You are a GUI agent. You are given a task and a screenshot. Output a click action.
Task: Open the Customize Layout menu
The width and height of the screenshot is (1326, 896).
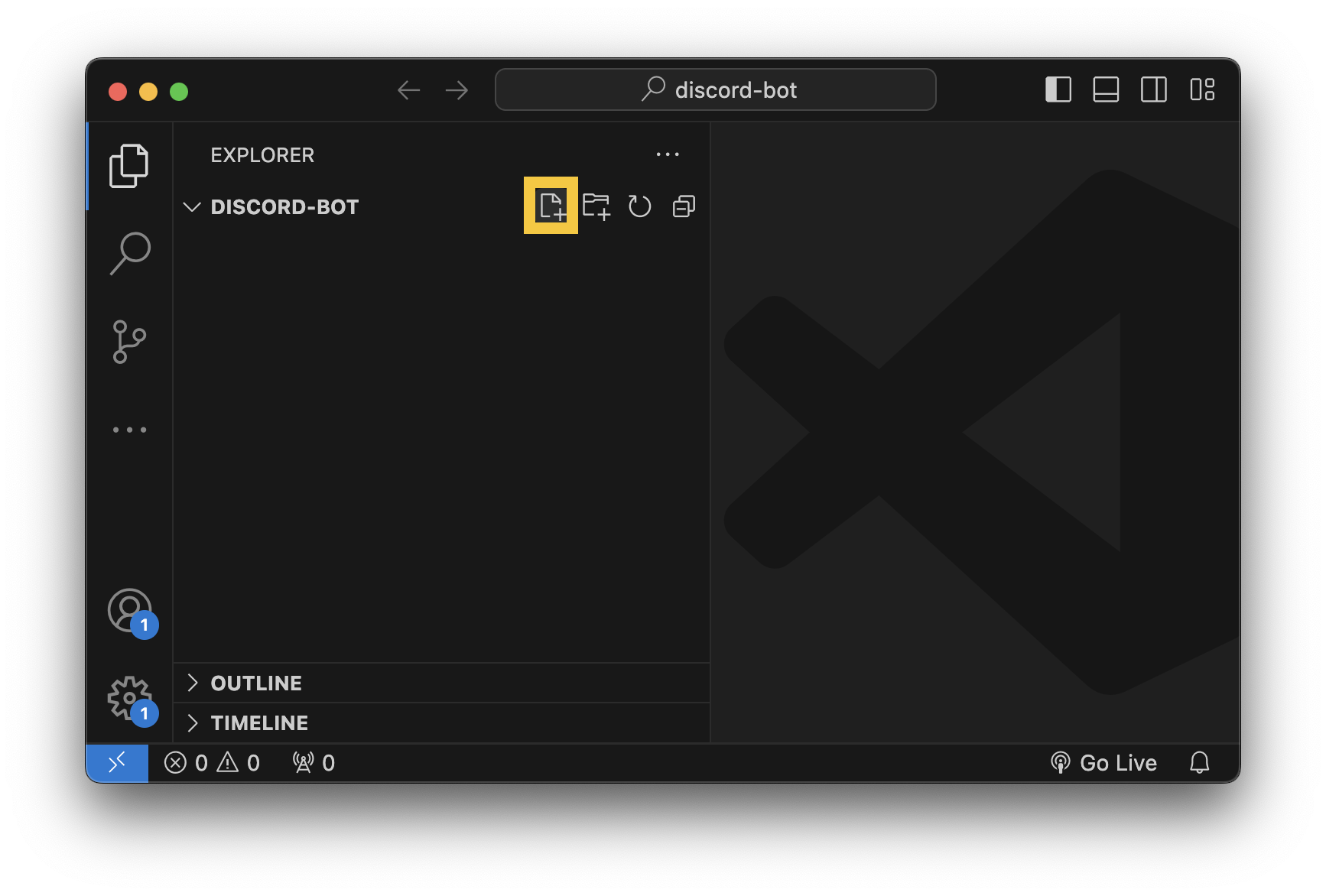pyautogui.click(x=1202, y=89)
